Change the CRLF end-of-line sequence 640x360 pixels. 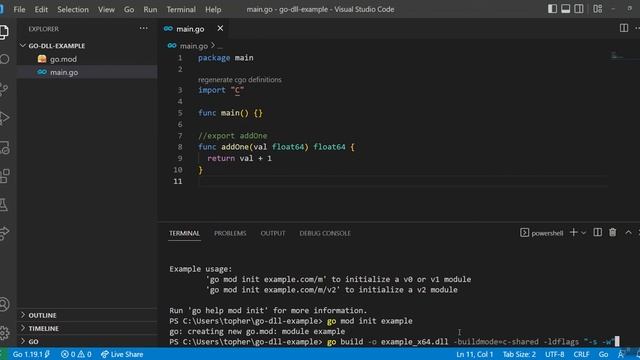581,354
